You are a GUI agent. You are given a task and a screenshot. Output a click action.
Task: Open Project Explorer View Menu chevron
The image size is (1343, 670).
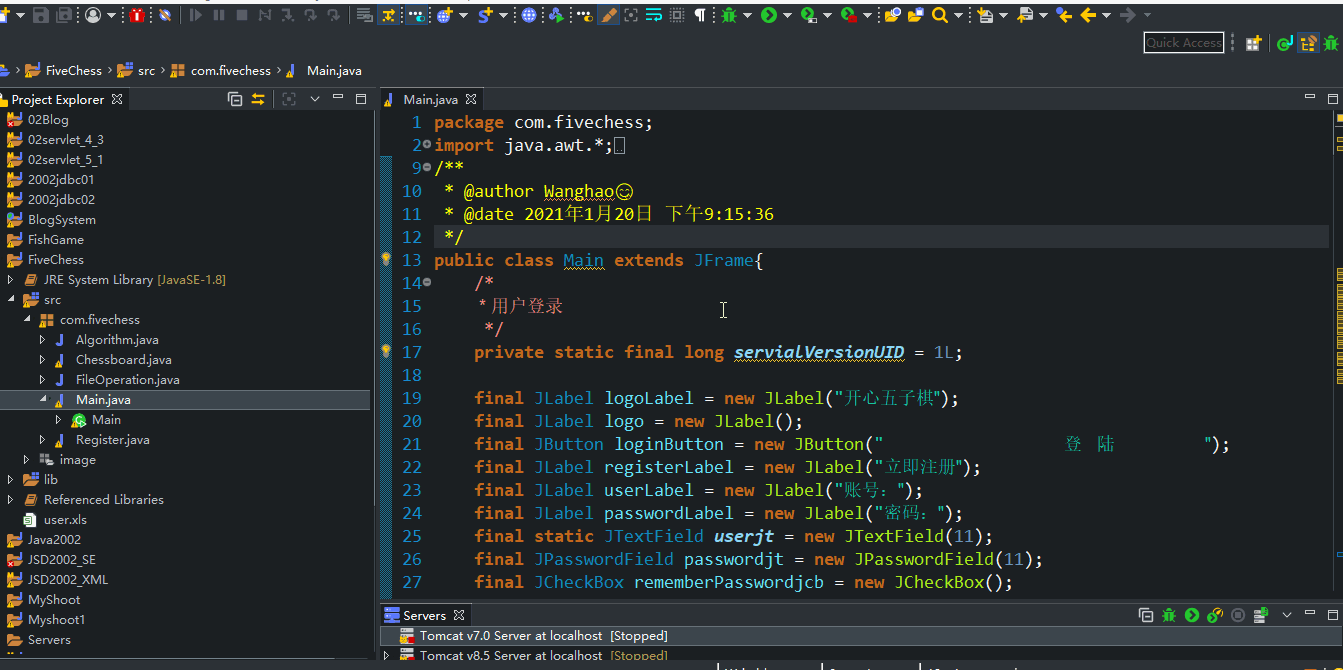(x=314, y=99)
